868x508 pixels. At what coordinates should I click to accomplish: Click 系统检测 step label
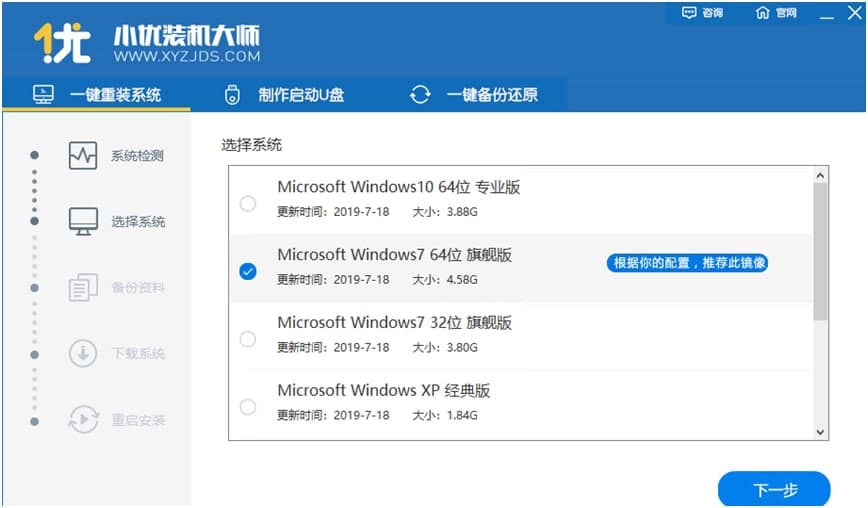coord(137,156)
